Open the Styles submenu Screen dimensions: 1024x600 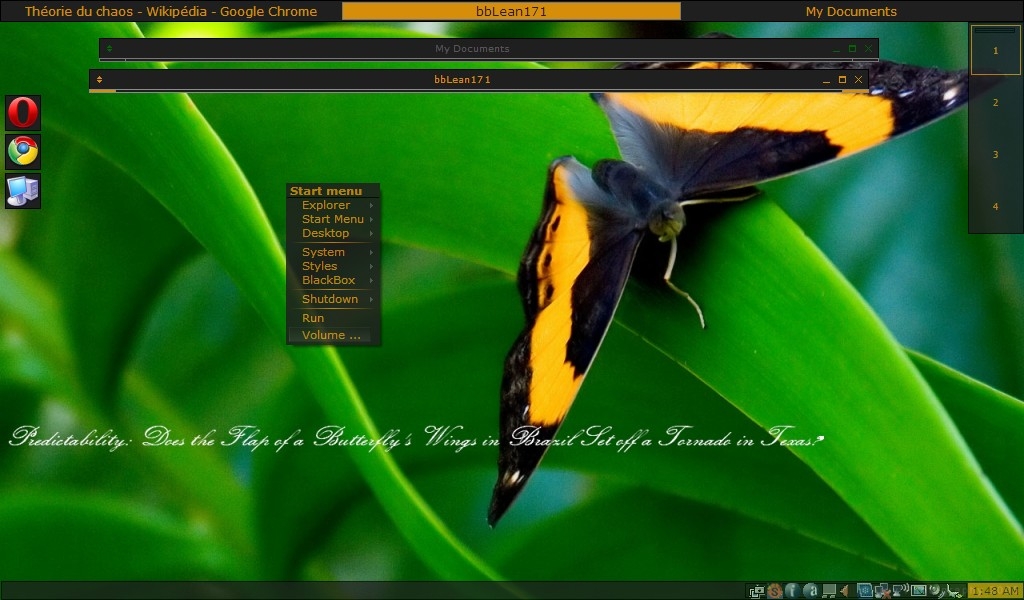coord(333,266)
